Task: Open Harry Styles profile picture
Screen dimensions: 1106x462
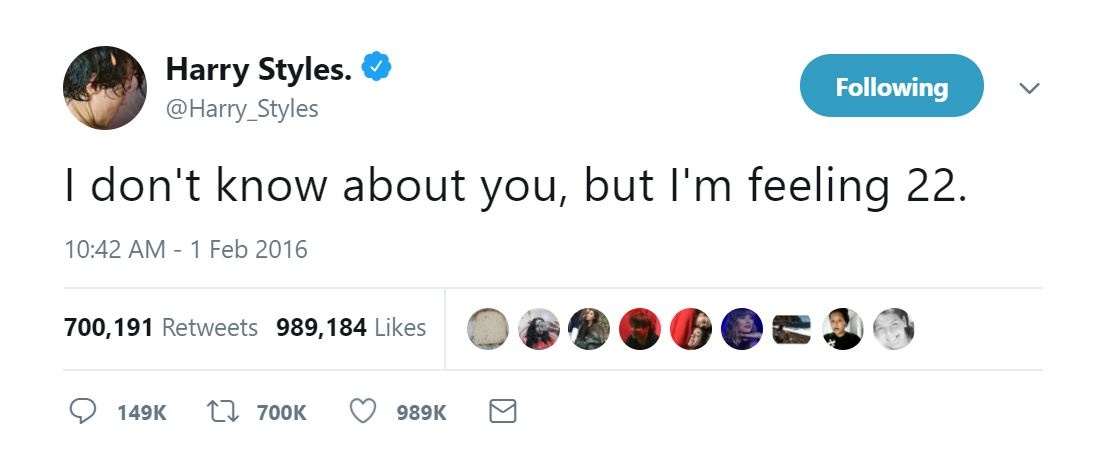Action: click(x=105, y=87)
